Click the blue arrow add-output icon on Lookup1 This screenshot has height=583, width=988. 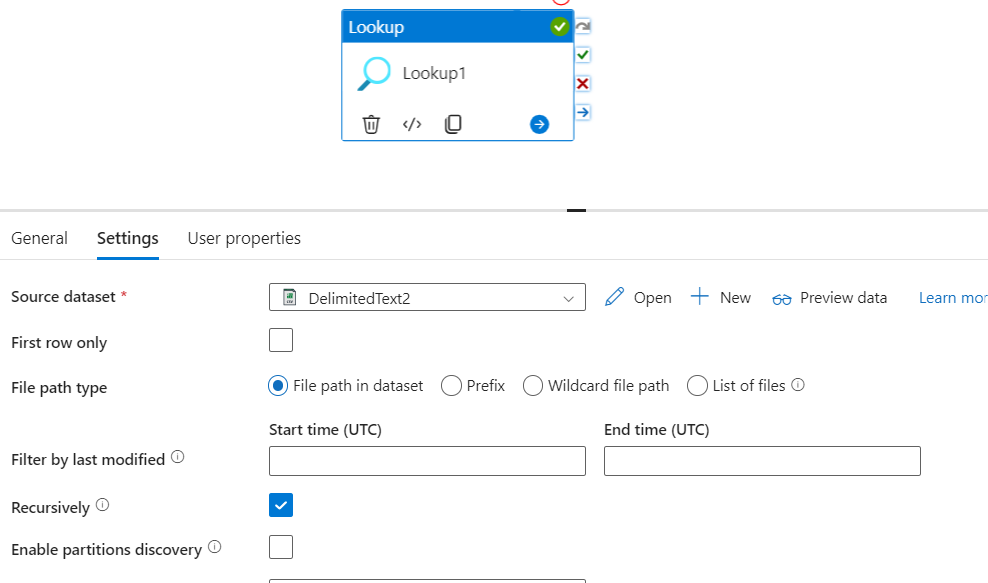(x=539, y=124)
